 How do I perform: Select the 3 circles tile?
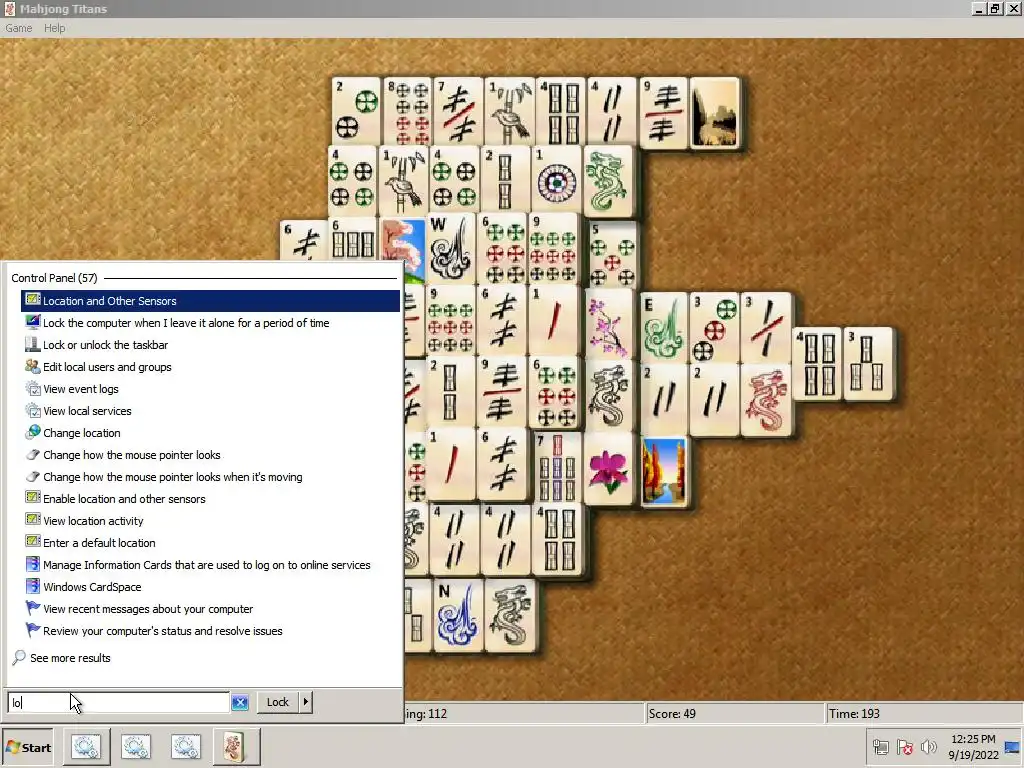(715, 327)
